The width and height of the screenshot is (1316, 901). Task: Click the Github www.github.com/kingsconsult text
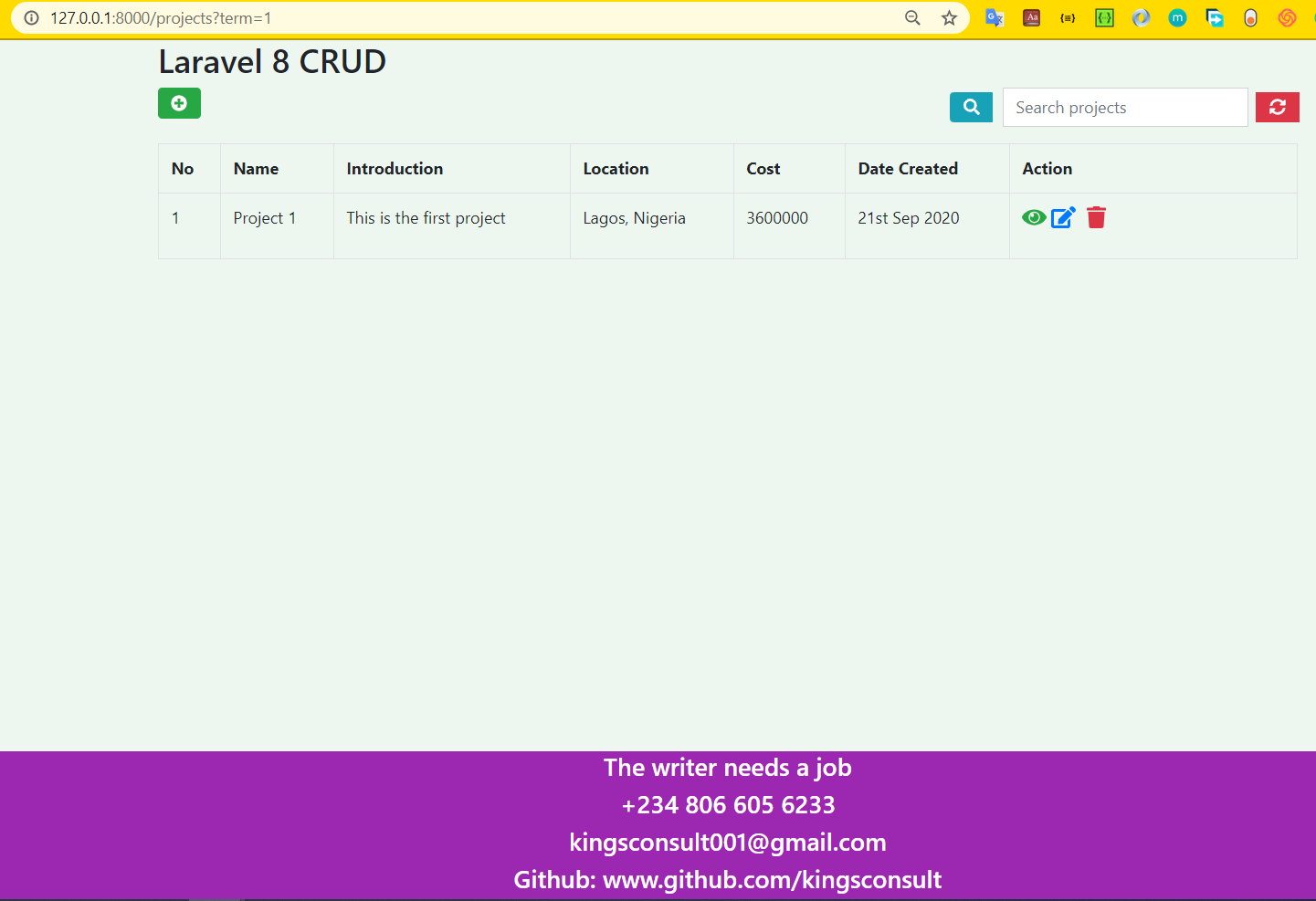tap(728, 880)
